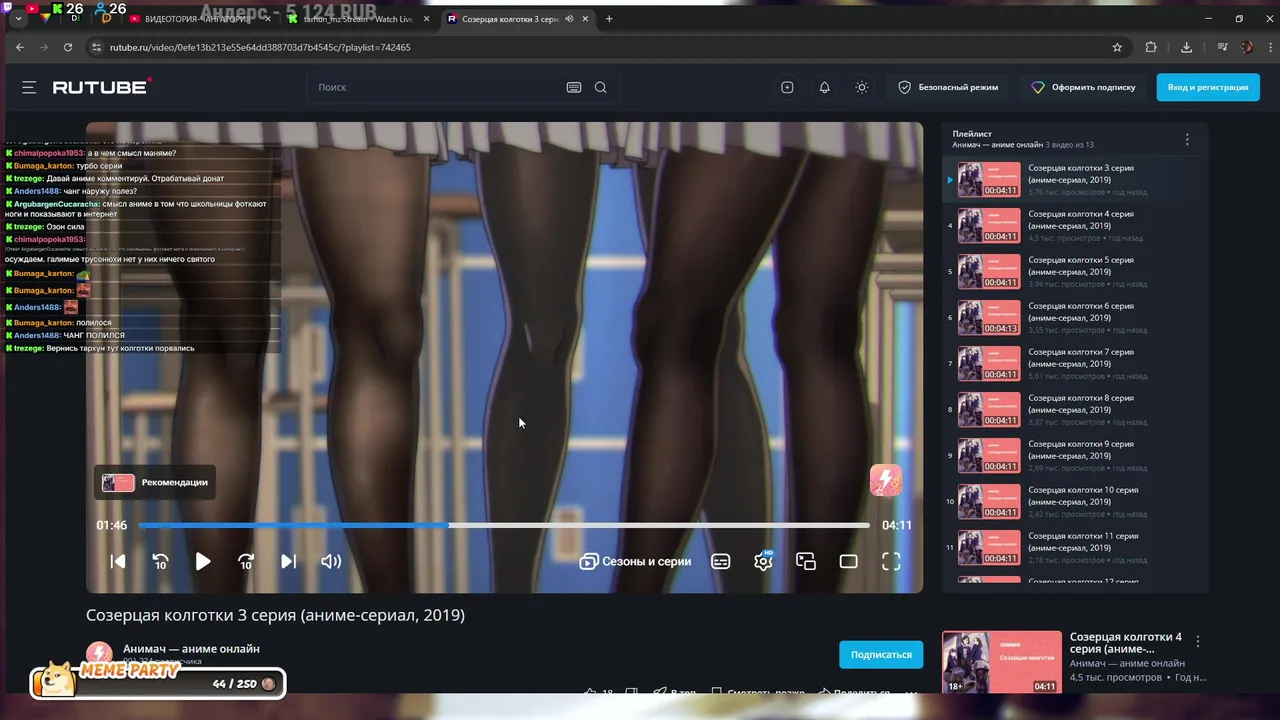Click the Анимач channel logo in player

coord(886,480)
